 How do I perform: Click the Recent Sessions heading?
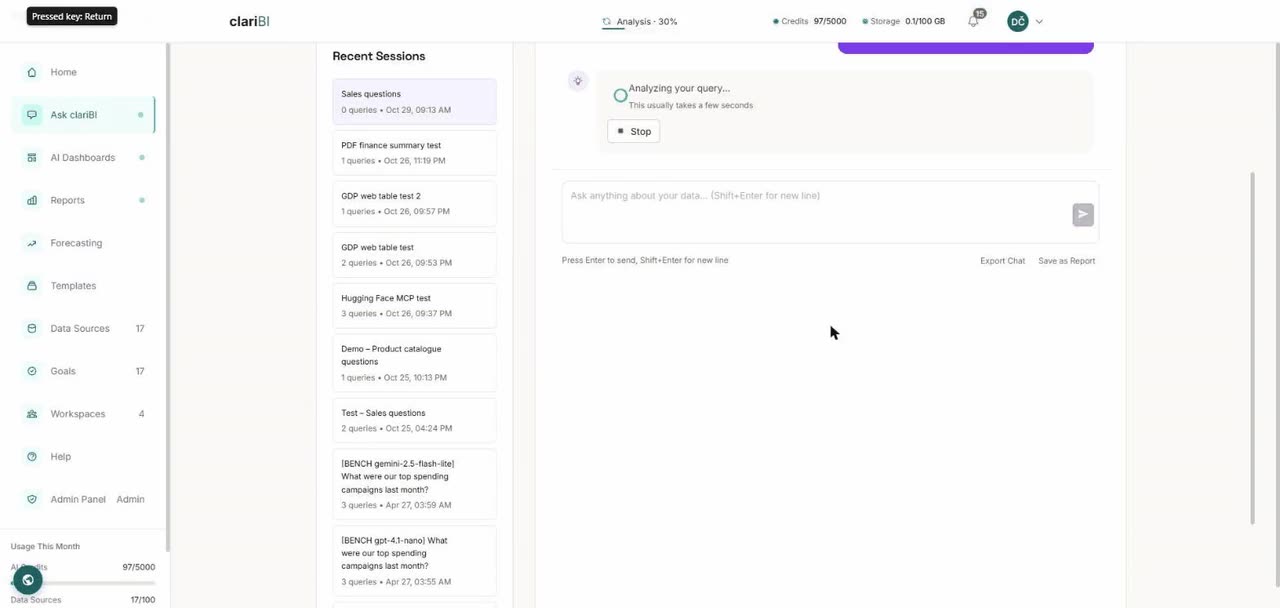[378, 56]
